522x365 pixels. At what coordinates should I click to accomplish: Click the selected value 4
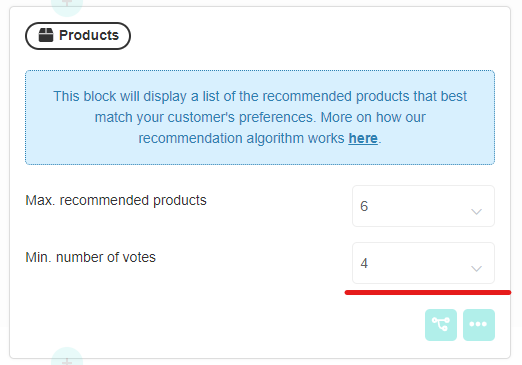(364, 263)
